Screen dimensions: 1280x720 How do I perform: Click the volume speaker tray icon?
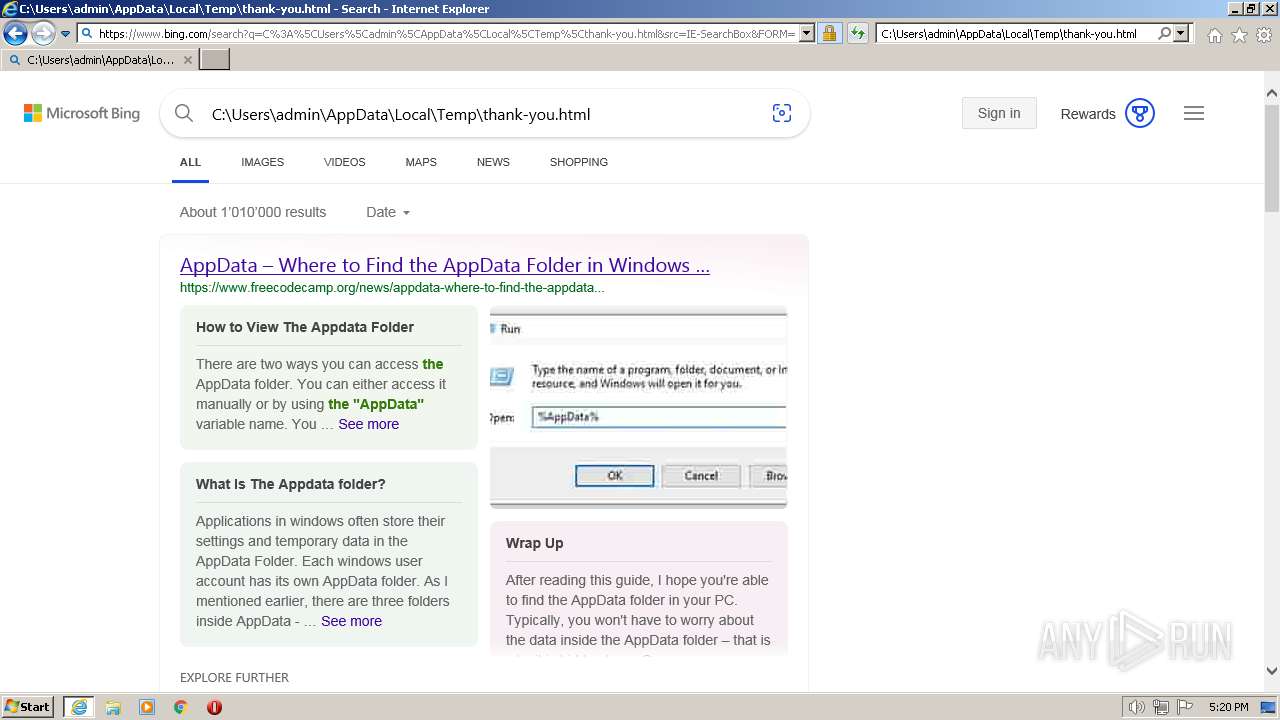1136,707
